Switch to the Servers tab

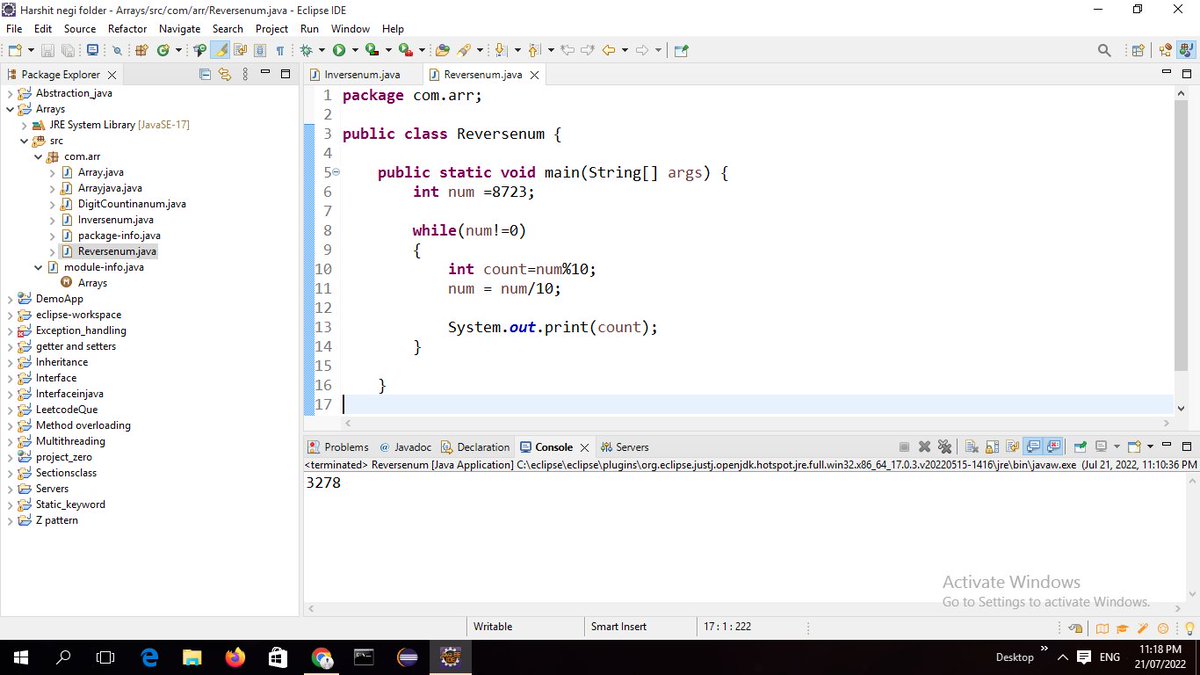coord(624,447)
